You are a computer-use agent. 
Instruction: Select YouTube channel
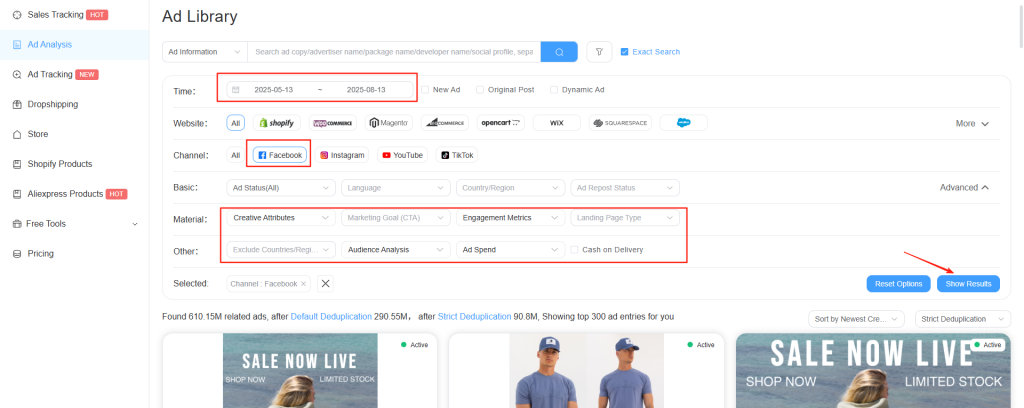pos(402,155)
